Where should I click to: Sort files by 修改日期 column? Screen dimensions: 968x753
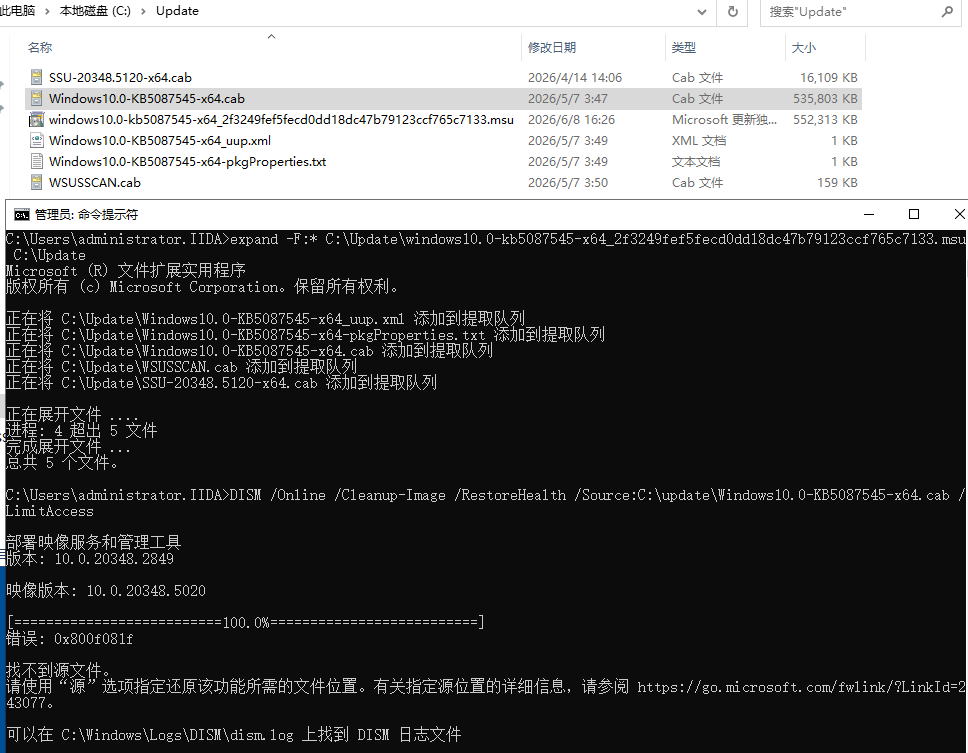(593, 48)
